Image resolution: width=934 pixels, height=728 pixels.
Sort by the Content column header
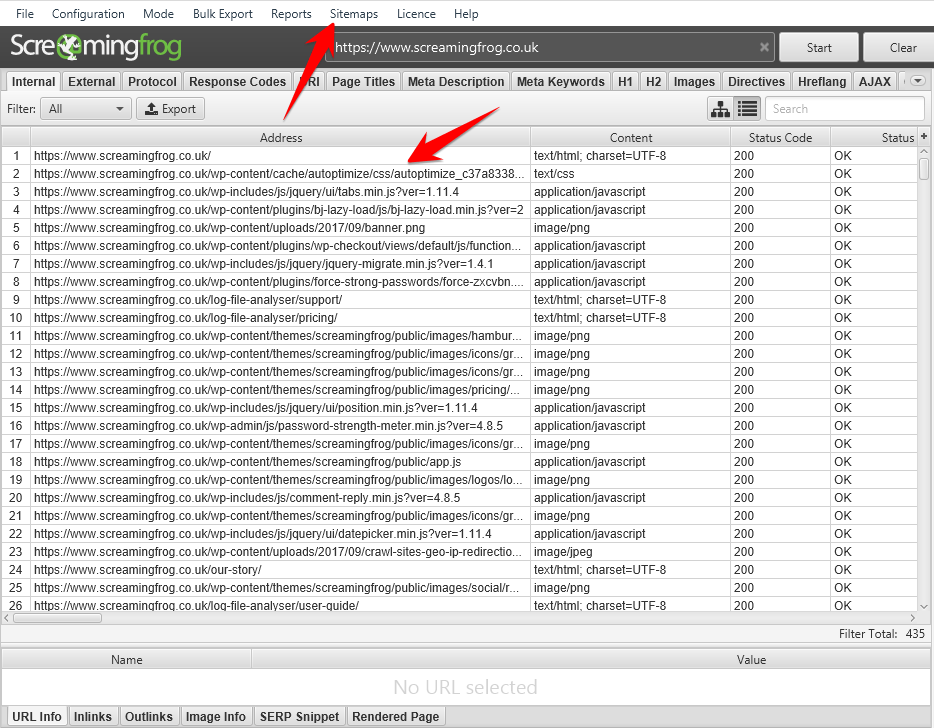[631, 138]
